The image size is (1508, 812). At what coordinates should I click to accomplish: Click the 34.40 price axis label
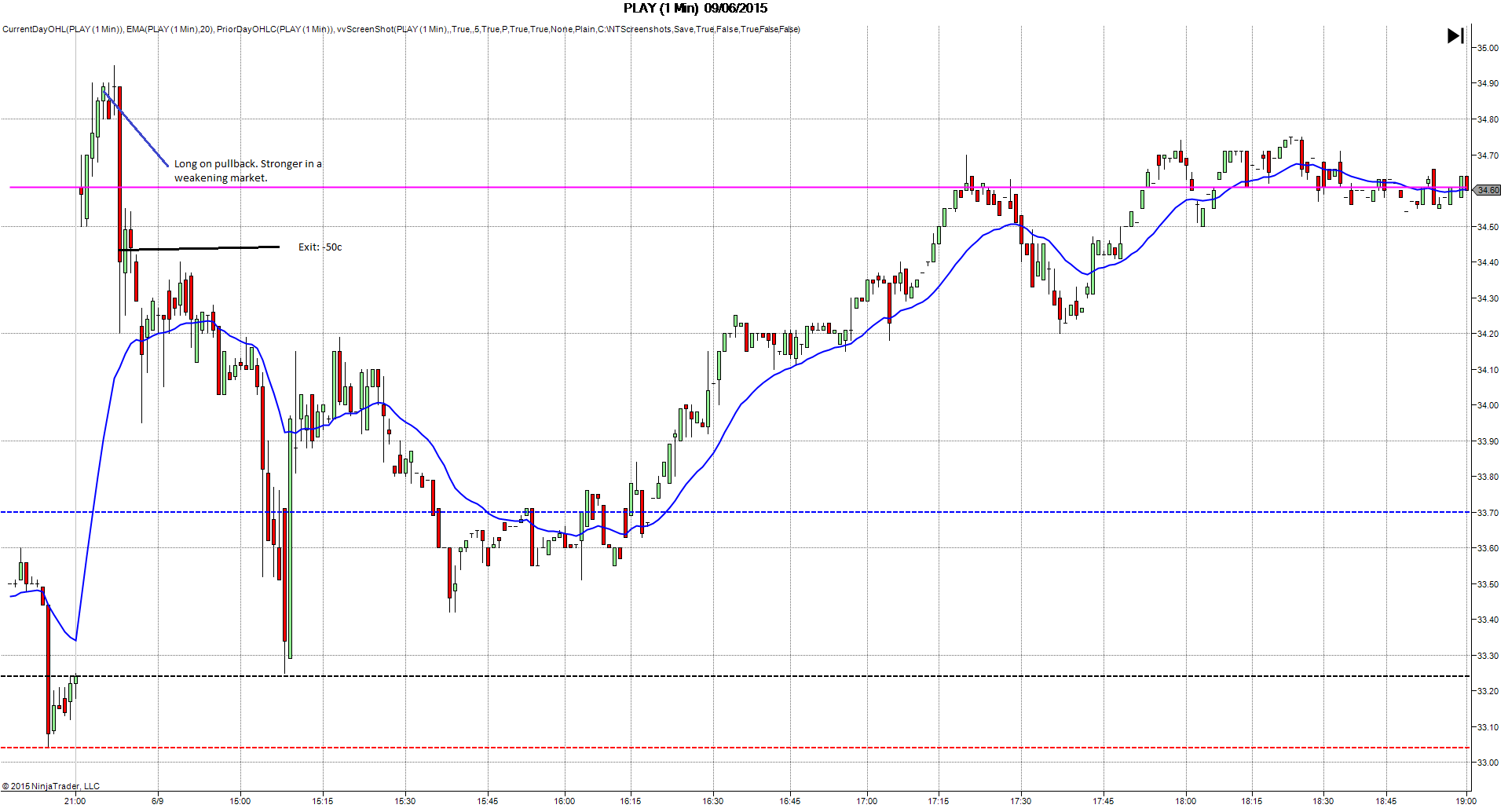[x=1488, y=262]
